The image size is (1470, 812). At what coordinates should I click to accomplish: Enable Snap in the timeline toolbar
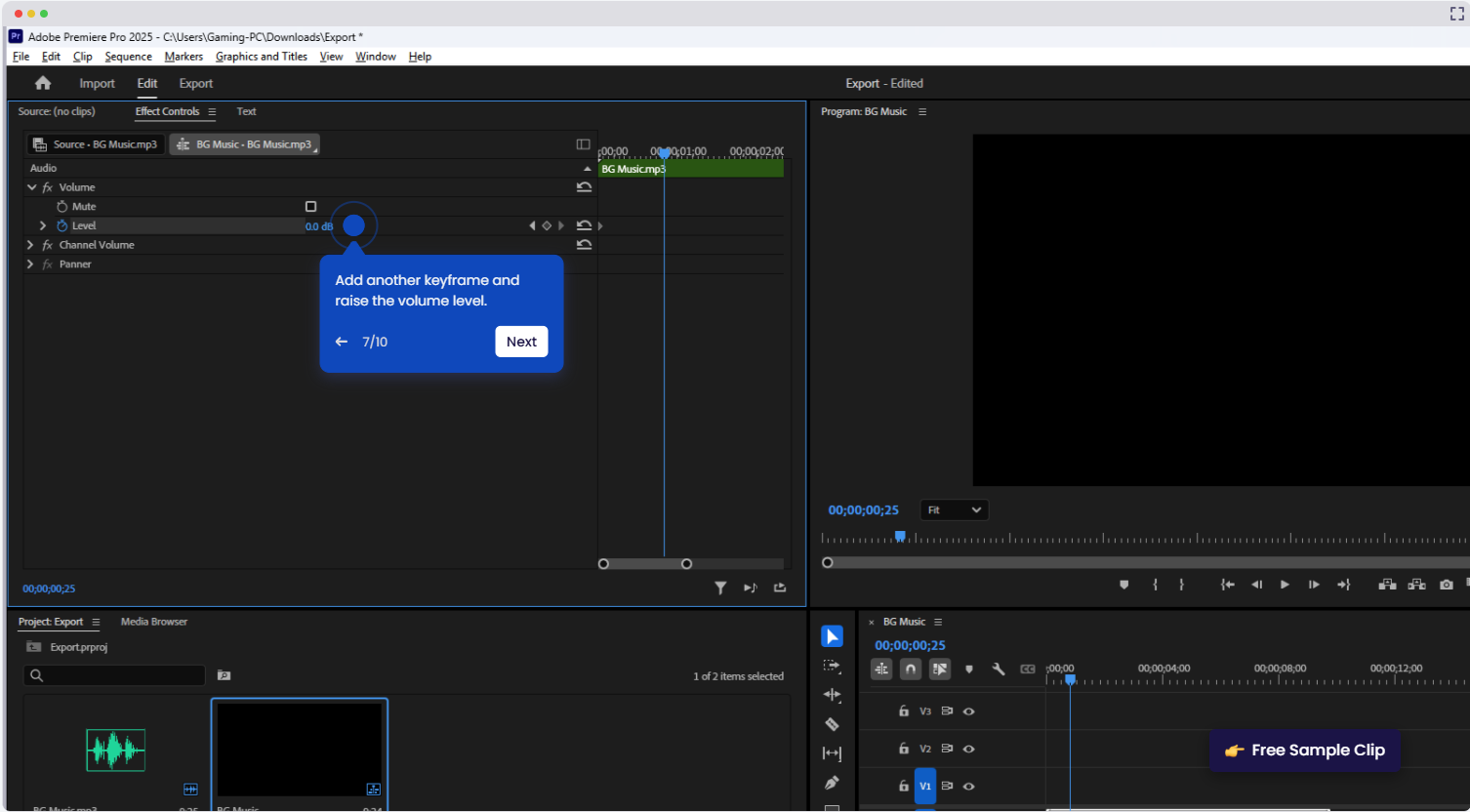click(x=910, y=669)
